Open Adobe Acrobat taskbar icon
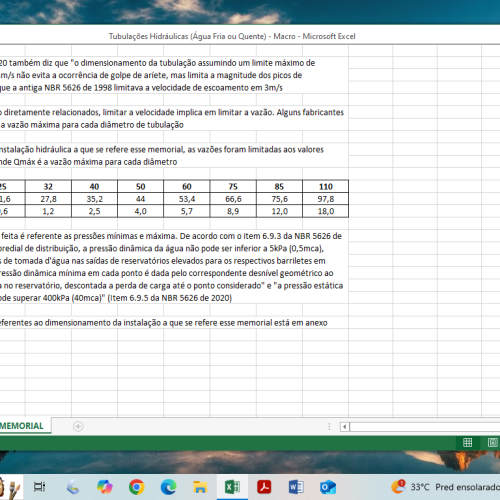The image size is (500, 500). click(264, 487)
